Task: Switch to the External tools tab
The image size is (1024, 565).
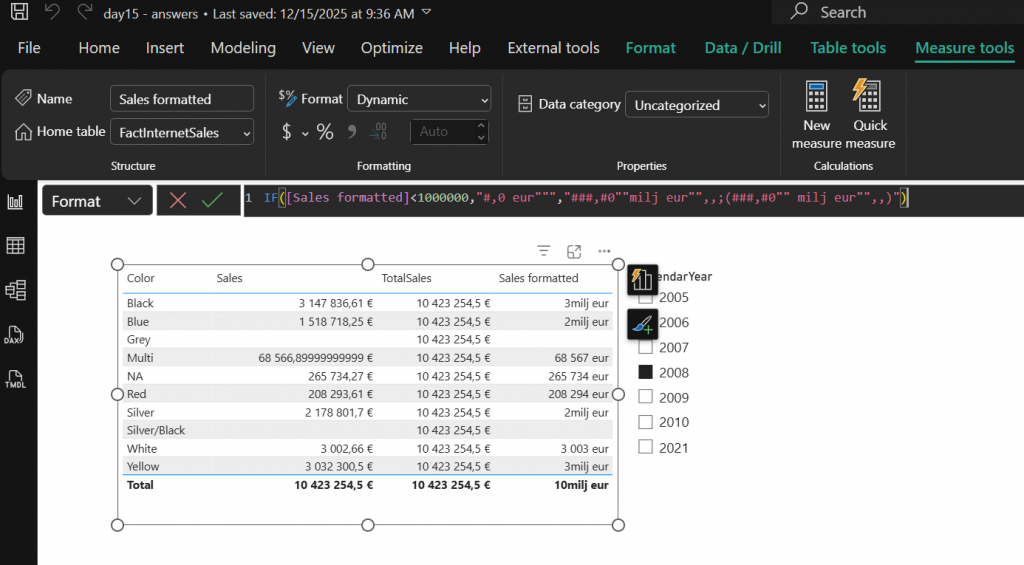Action: (x=553, y=48)
